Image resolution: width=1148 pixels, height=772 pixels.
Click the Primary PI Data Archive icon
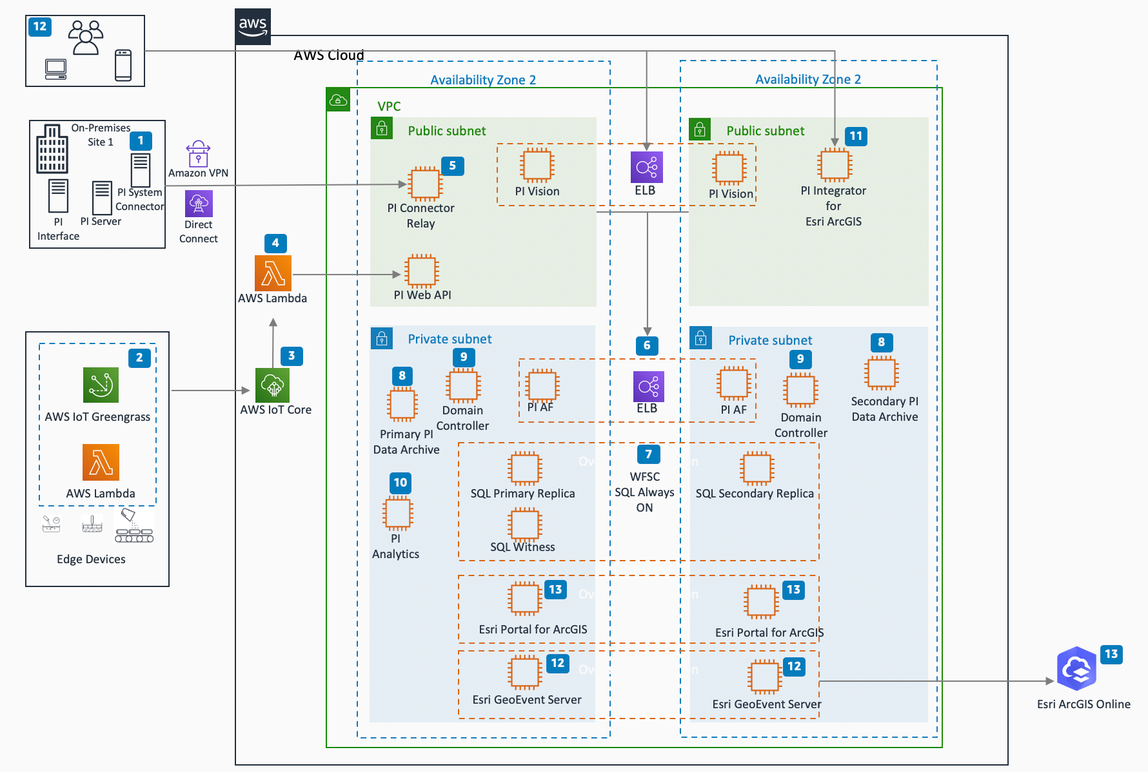(402, 405)
